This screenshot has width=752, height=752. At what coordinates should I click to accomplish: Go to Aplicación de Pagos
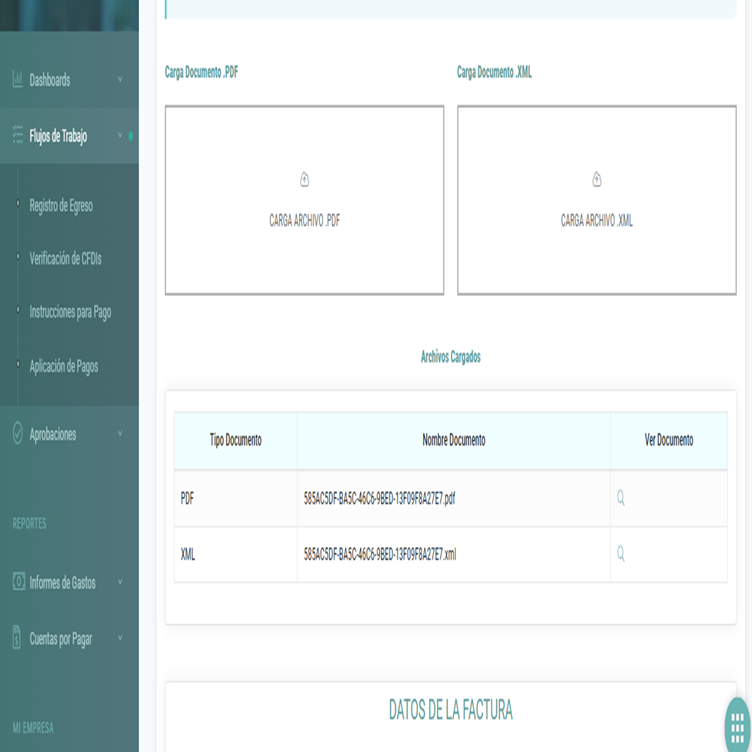tap(64, 367)
